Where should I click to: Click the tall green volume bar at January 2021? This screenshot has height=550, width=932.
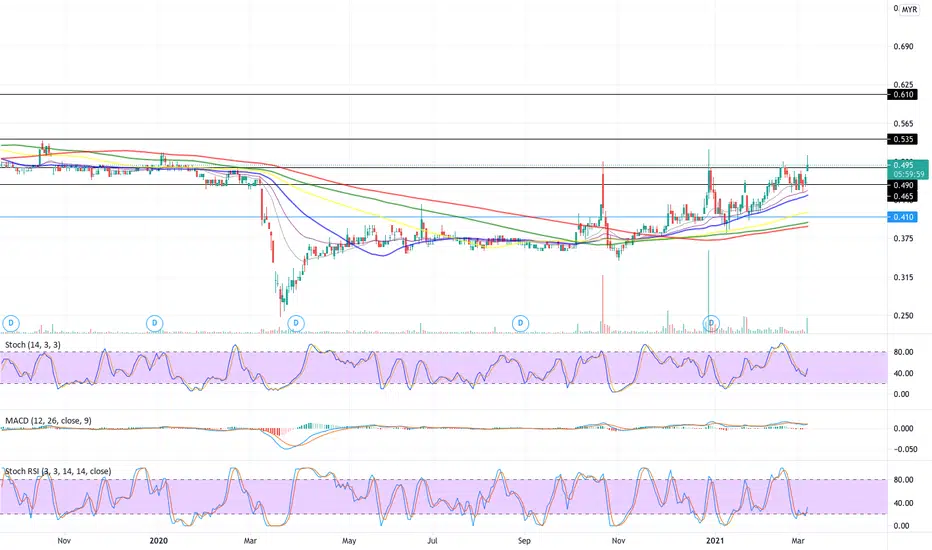pos(709,291)
